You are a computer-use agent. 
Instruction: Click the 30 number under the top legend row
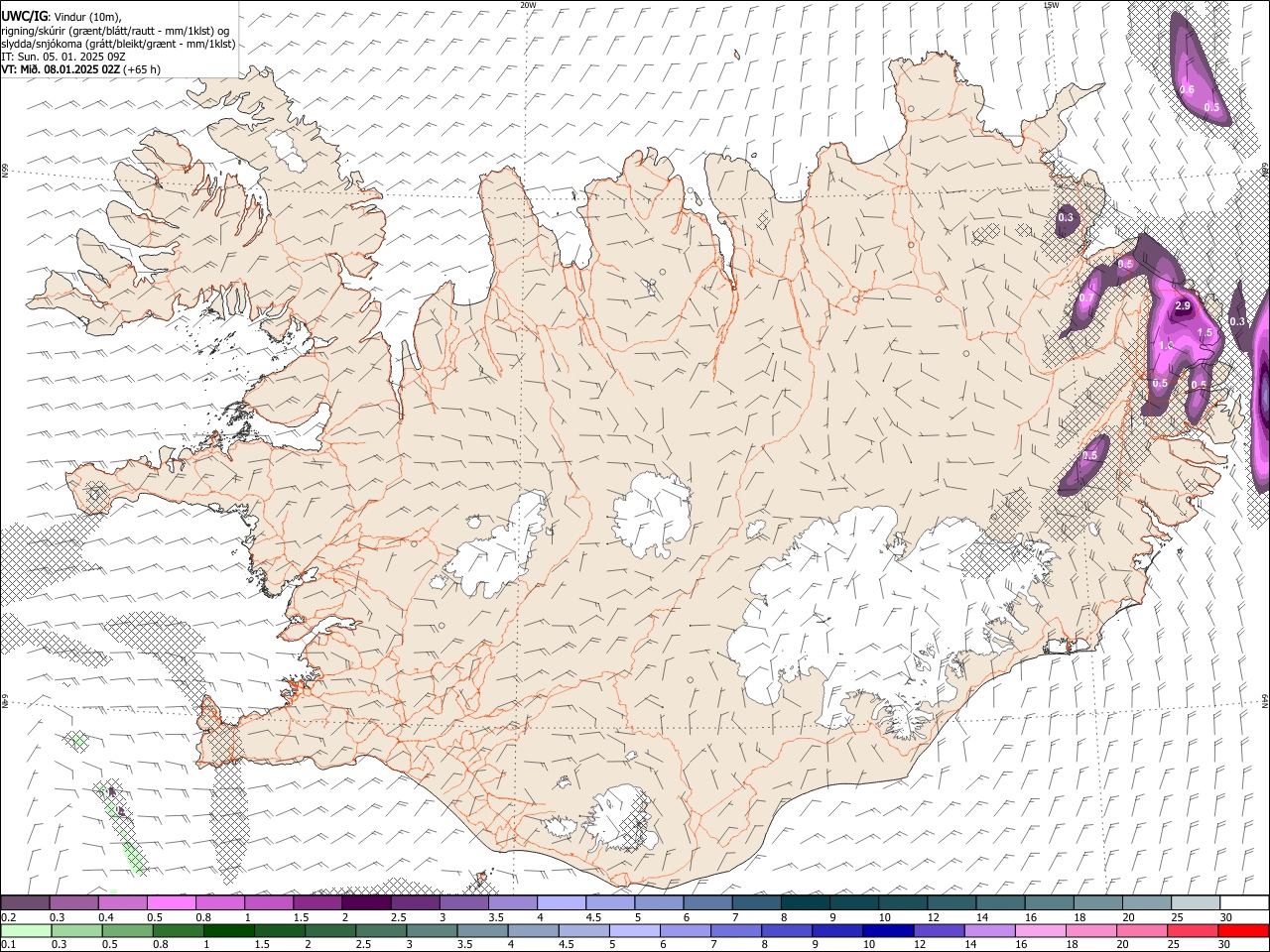tap(1226, 917)
